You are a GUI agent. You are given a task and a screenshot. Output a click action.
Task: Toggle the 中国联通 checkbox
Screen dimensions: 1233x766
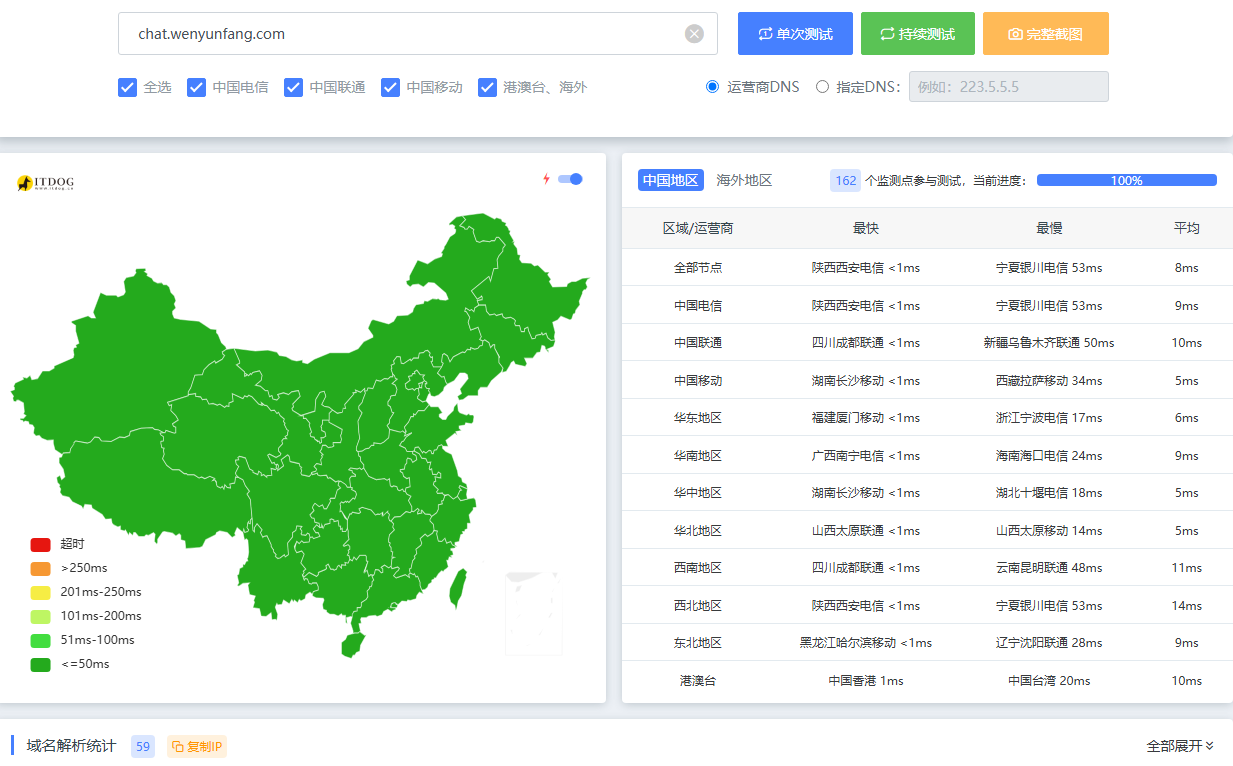pyautogui.click(x=293, y=87)
